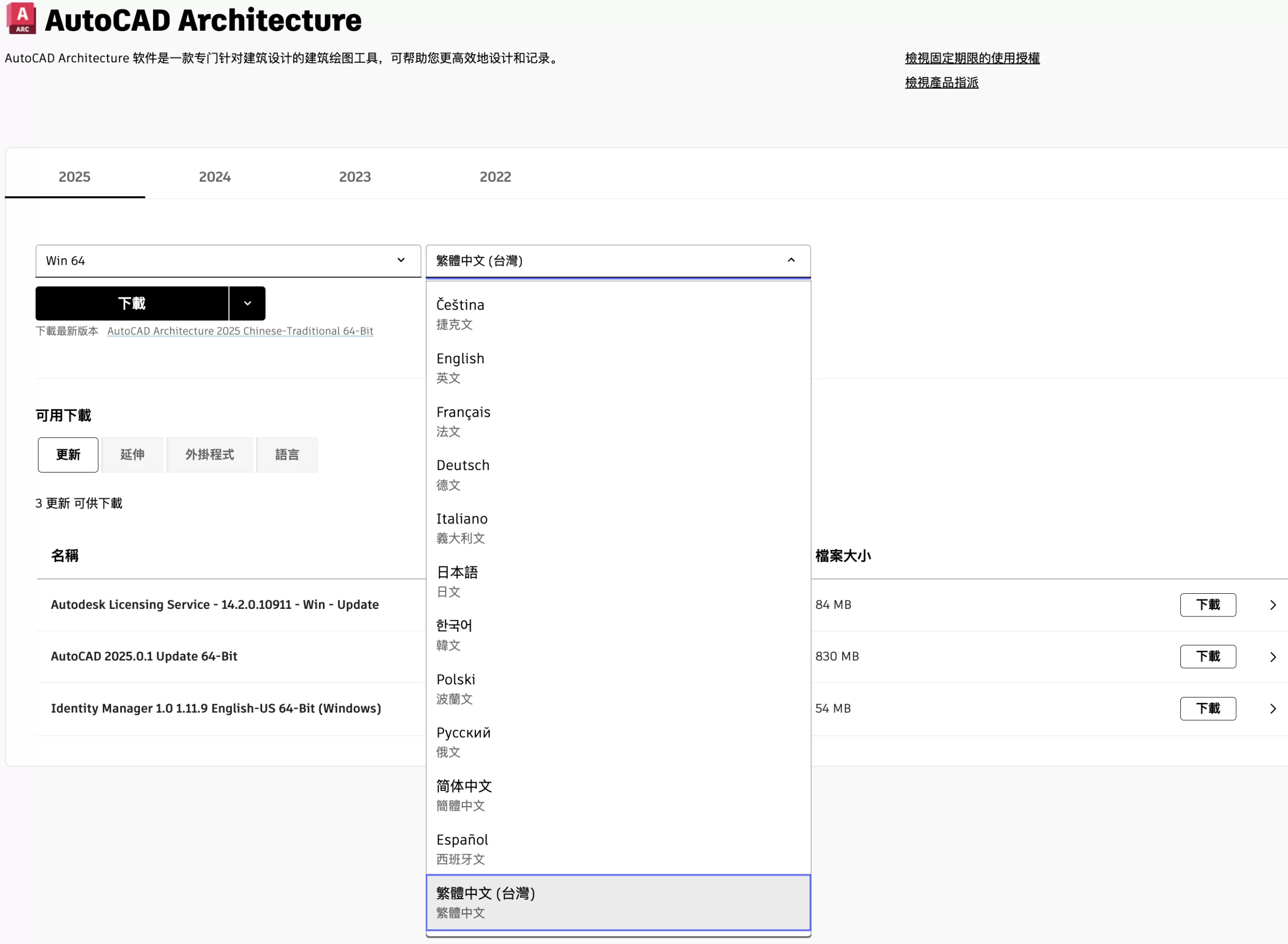Select the 語言 filter toggle
Screen dimensions: 1288x944
(287, 455)
